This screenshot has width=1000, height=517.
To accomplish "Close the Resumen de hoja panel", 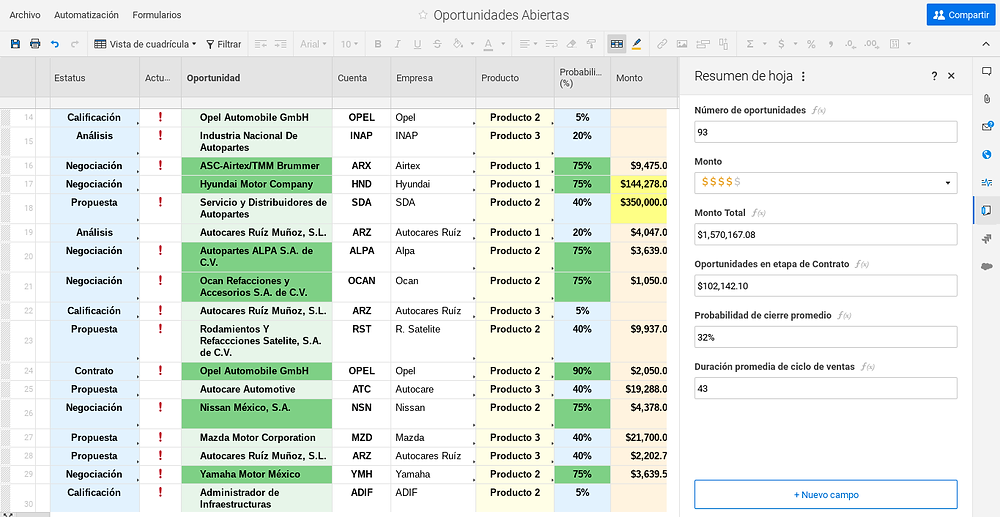I will [951, 76].
